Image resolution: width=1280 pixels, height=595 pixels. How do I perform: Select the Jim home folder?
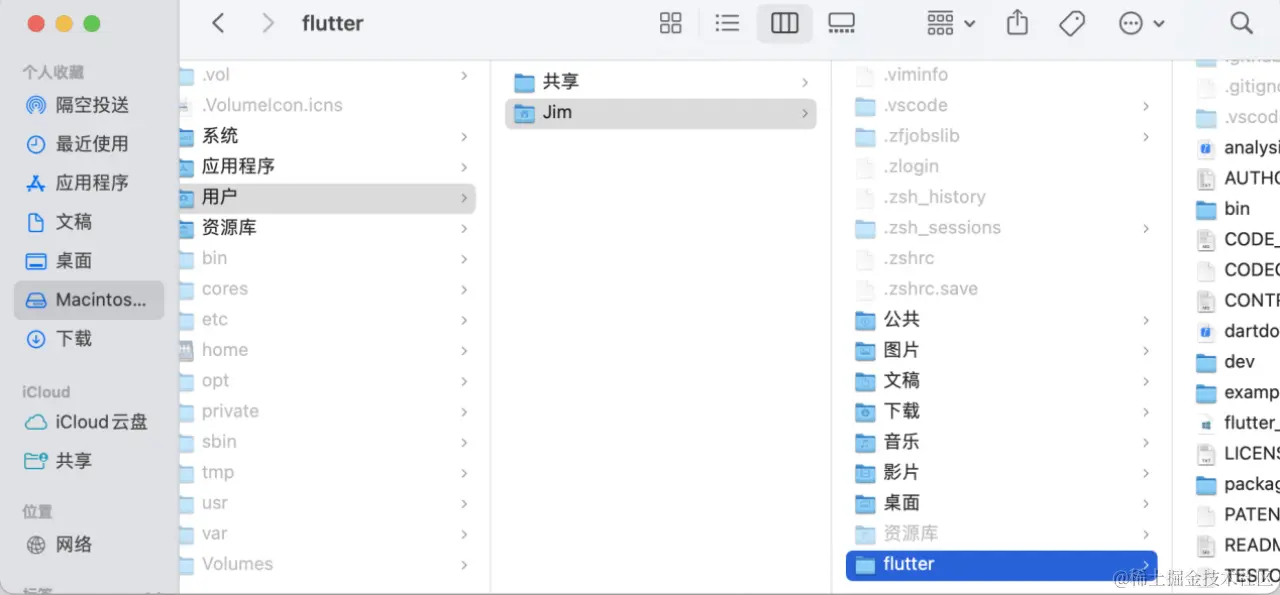click(x=660, y=113)
